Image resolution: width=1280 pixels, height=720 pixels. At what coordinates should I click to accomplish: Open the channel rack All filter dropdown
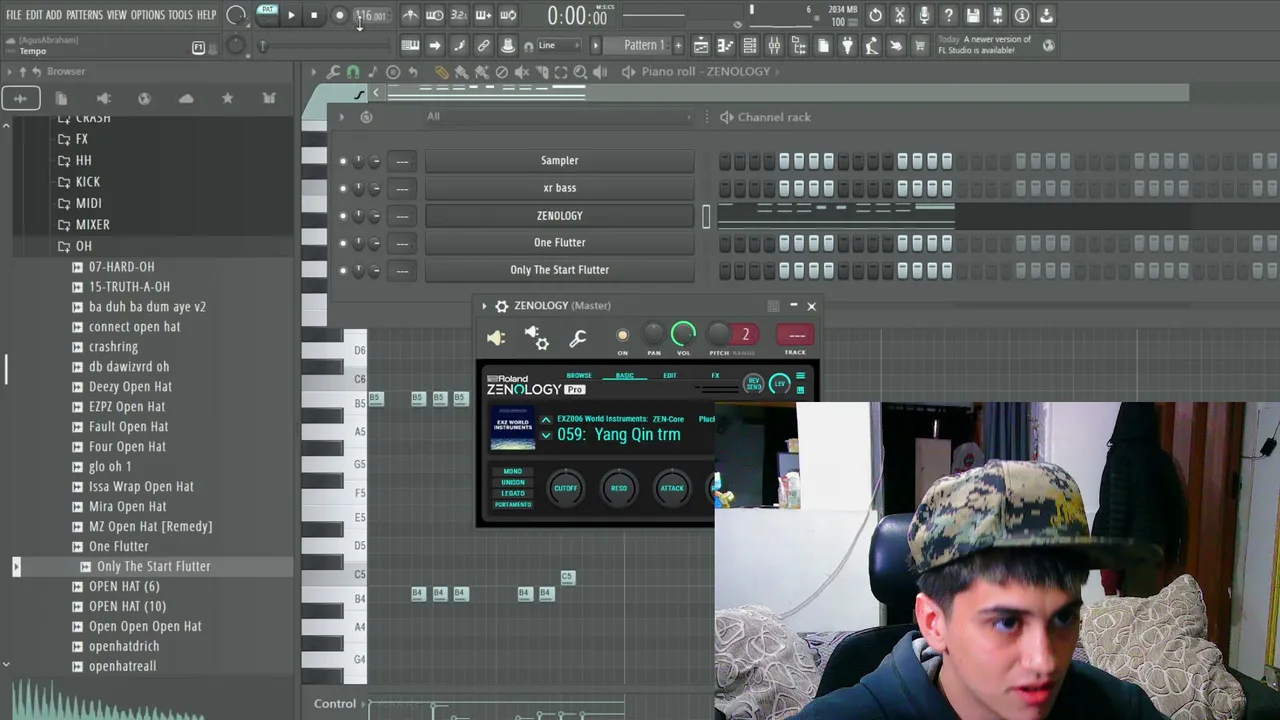coord(558,117)
